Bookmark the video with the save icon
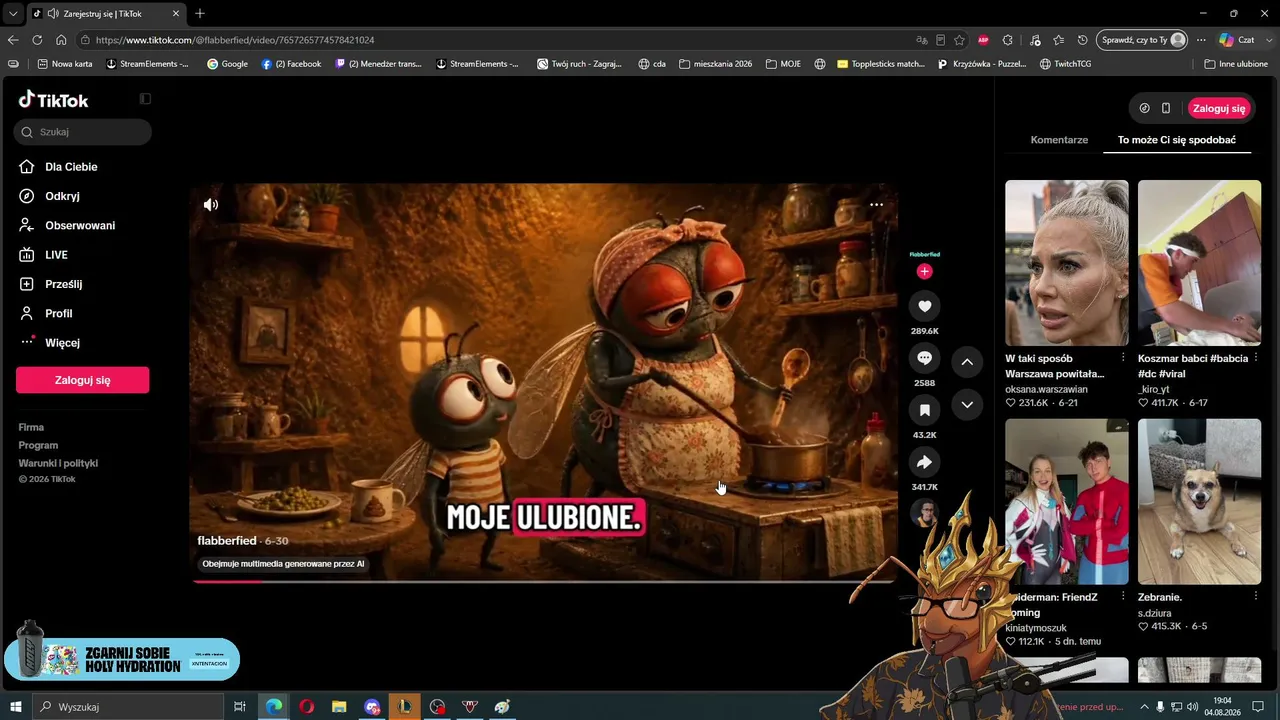This screenshot has width=1280, height=720. click(924, 410)
